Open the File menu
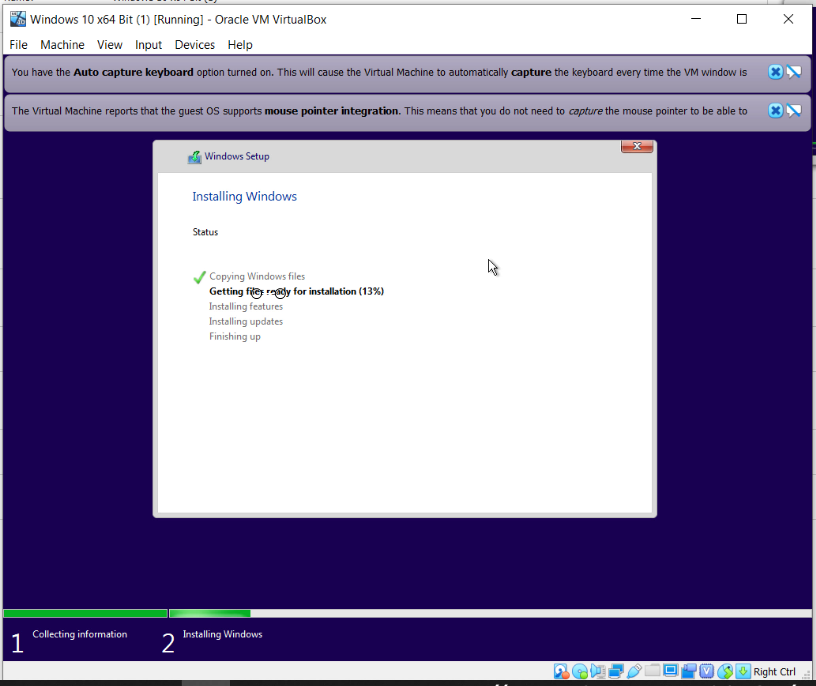Image resolution: width=816 pixels, height=686 pixels. point(18,45)
